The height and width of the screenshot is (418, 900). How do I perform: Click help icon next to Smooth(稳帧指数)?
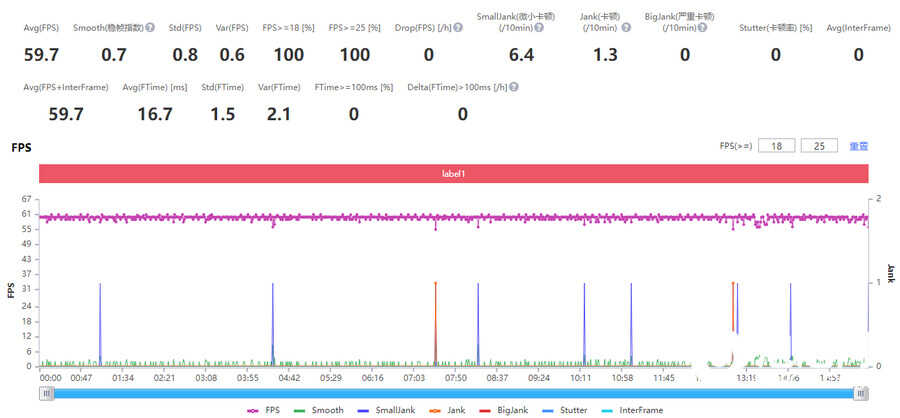[x=150, y=27]
